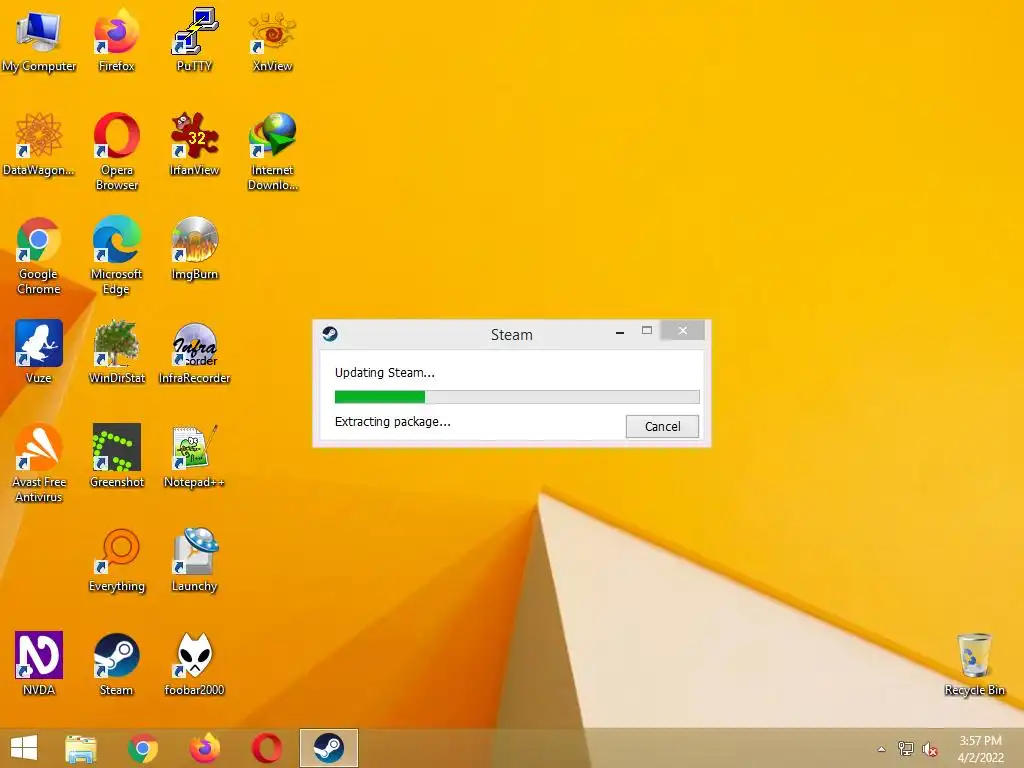Click the muted volume tray icon
Image resolution: width=1024 pixels, height=768 pixels.
tap(930, 749)
